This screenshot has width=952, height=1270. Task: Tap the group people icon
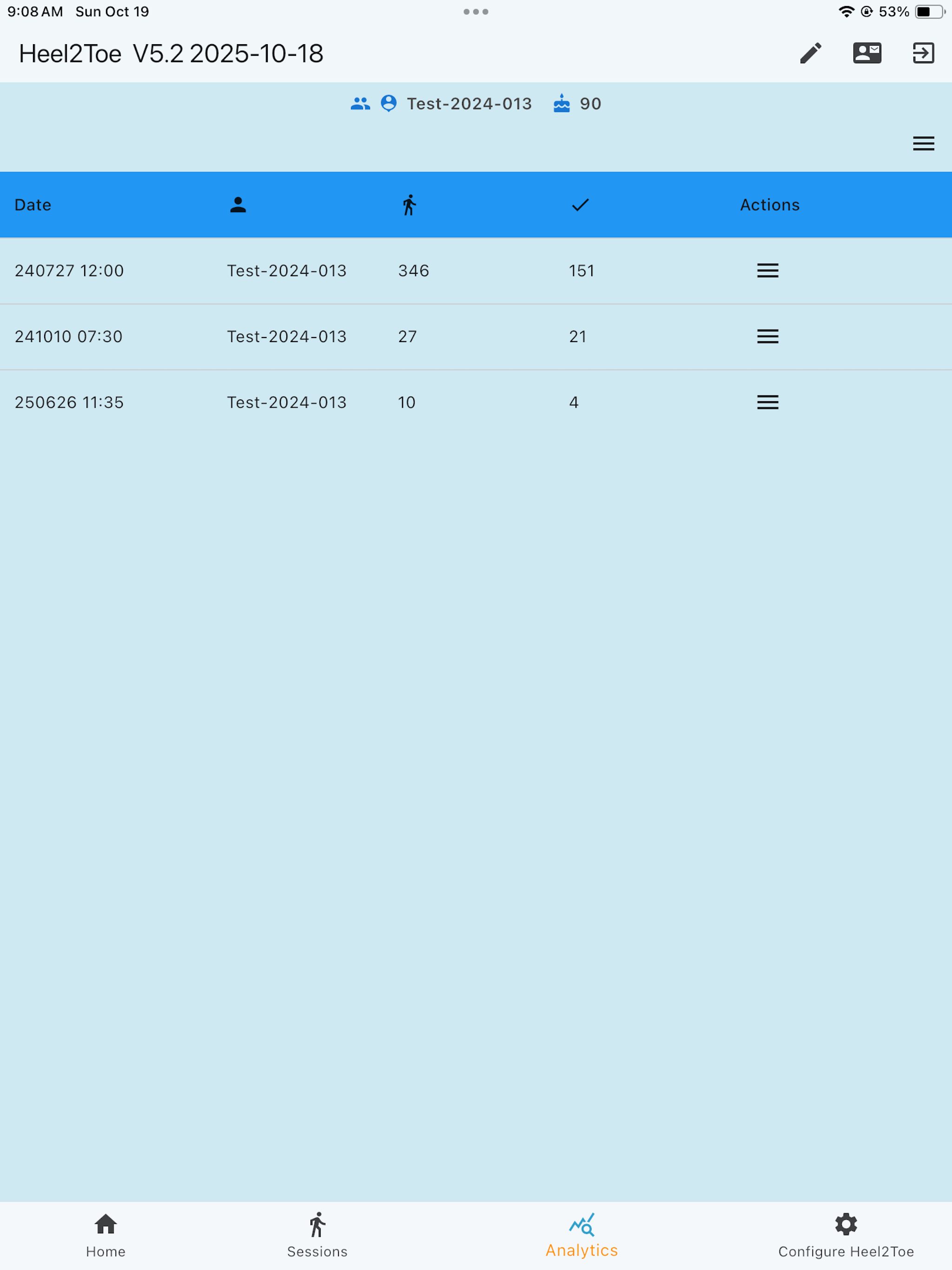click(x=361, y=104)
